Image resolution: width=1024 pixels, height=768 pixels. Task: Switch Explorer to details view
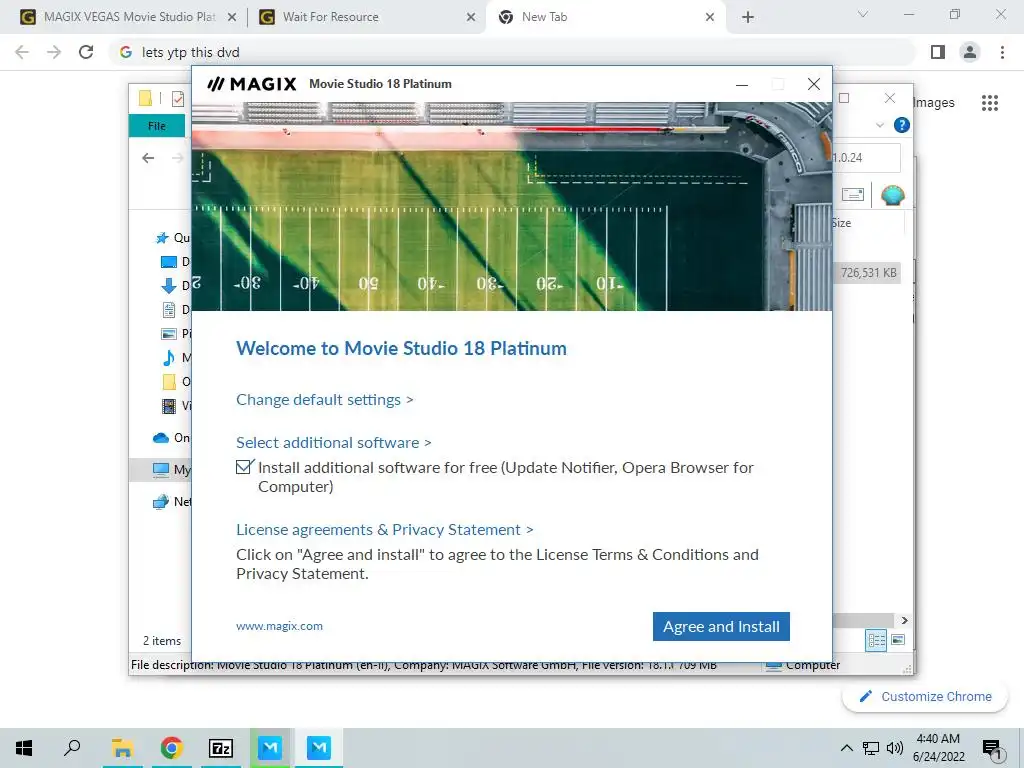click(876, 640)
